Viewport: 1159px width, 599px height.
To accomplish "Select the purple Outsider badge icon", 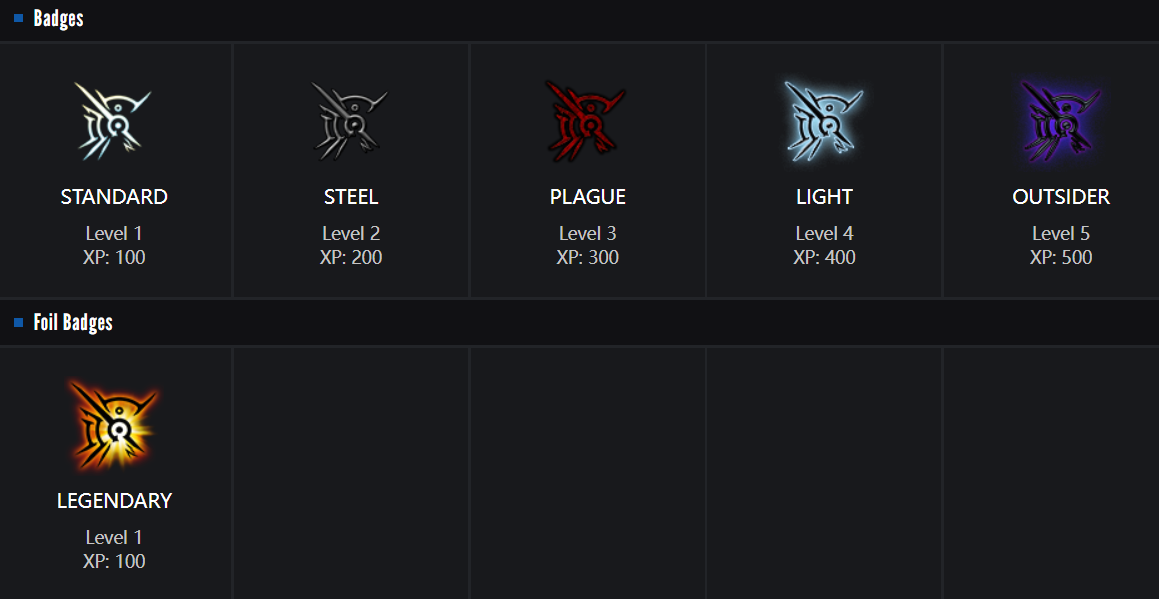I will pyautogui.click(x=1061, y=122).
